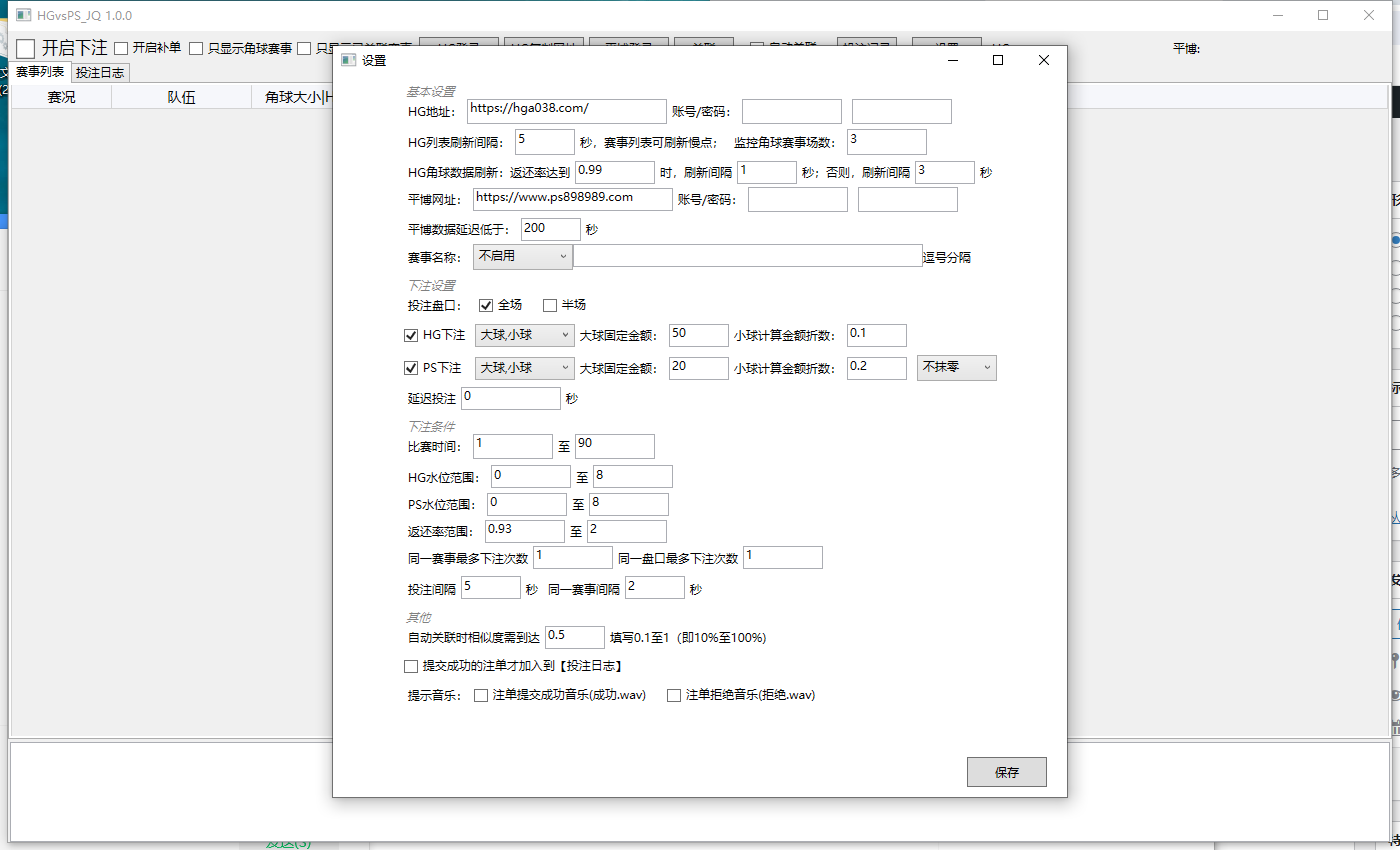Click the 队伍 column header
The width and height of the screenshot is (1400, 850).
(181, 97)
